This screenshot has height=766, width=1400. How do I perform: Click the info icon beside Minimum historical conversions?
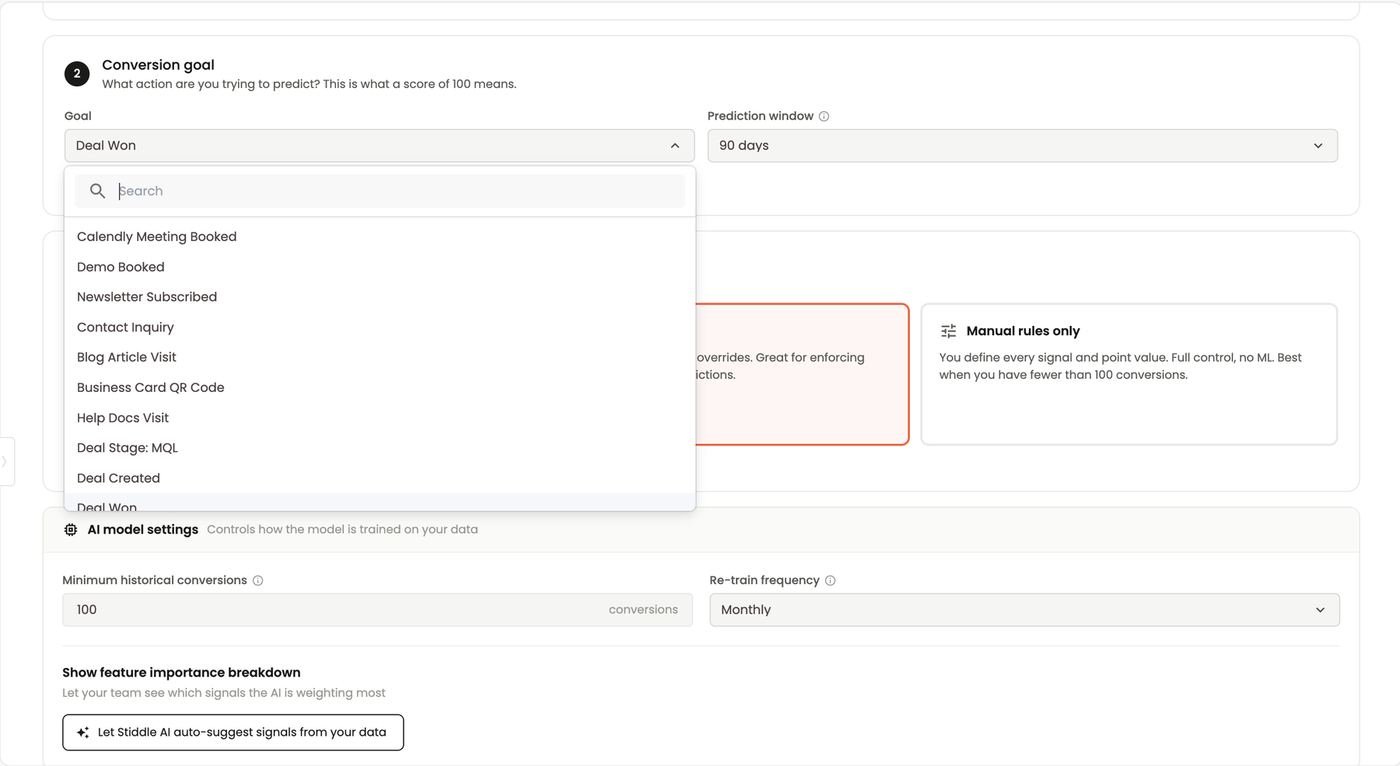(258, 580)
